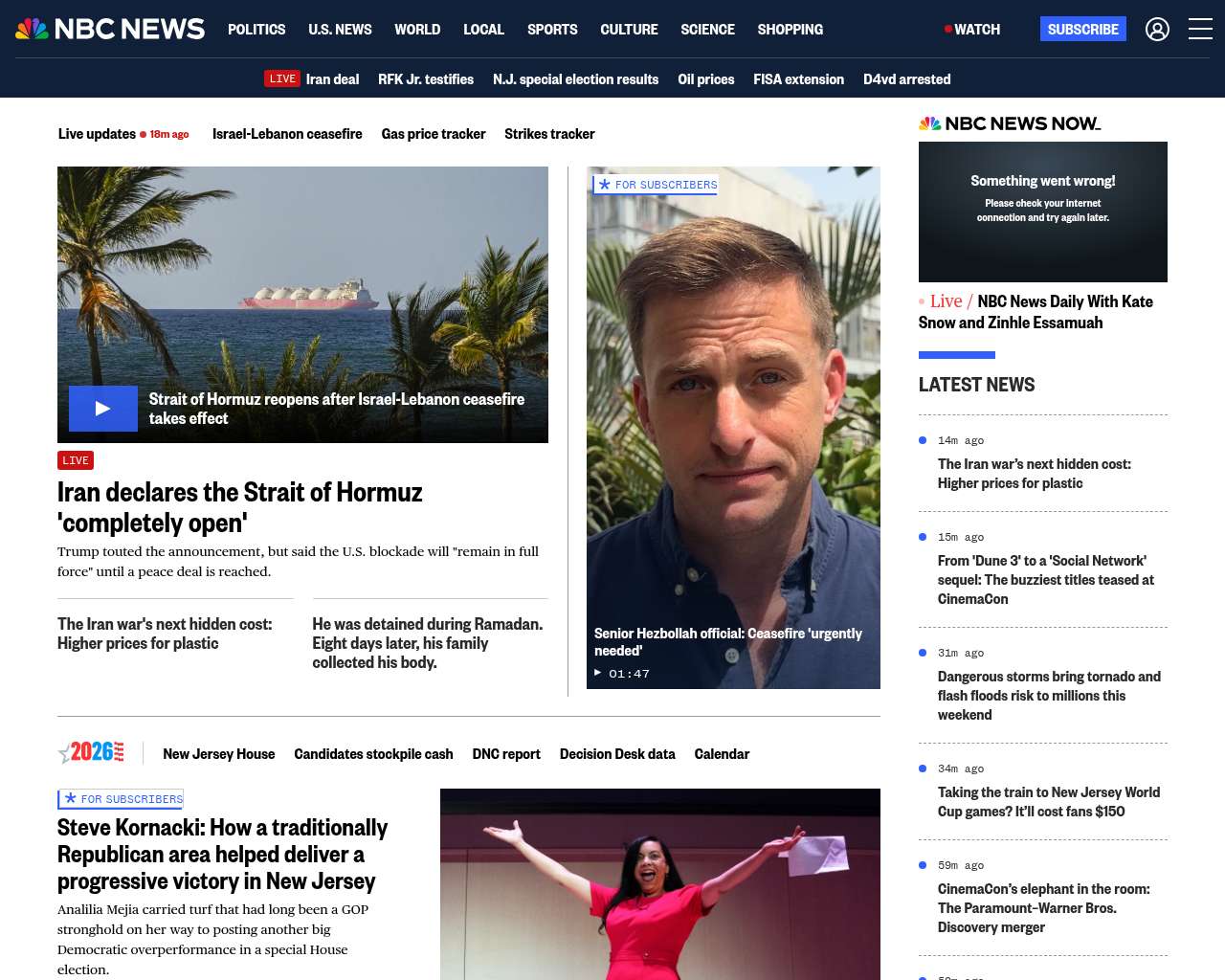1225x980 pixels.
Task: Open the user account profile icon
Action: (1157, 30)
